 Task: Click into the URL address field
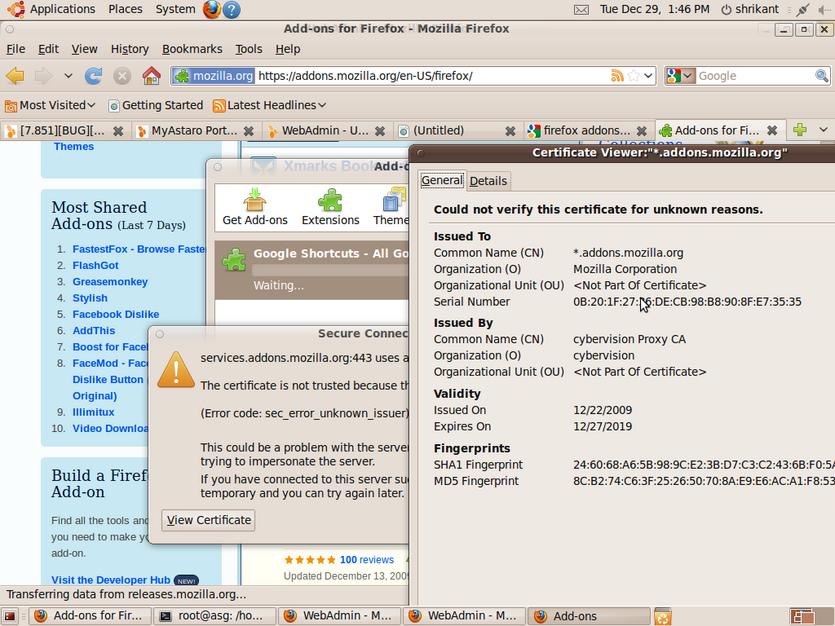click(x=430, y=76)
